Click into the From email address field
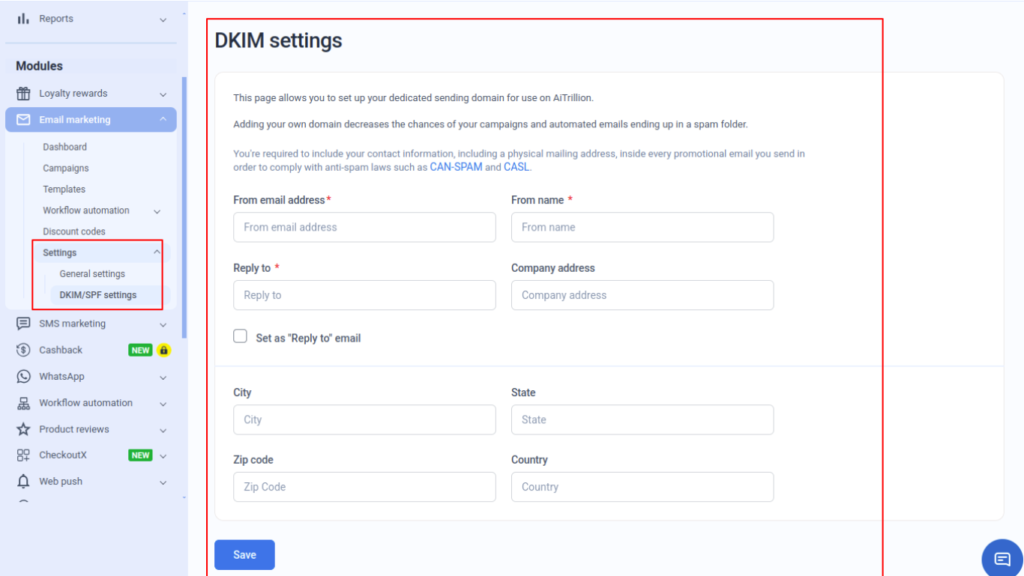Screen dimensions: 1024x576 pyautogui.click(x=364, y=227)
